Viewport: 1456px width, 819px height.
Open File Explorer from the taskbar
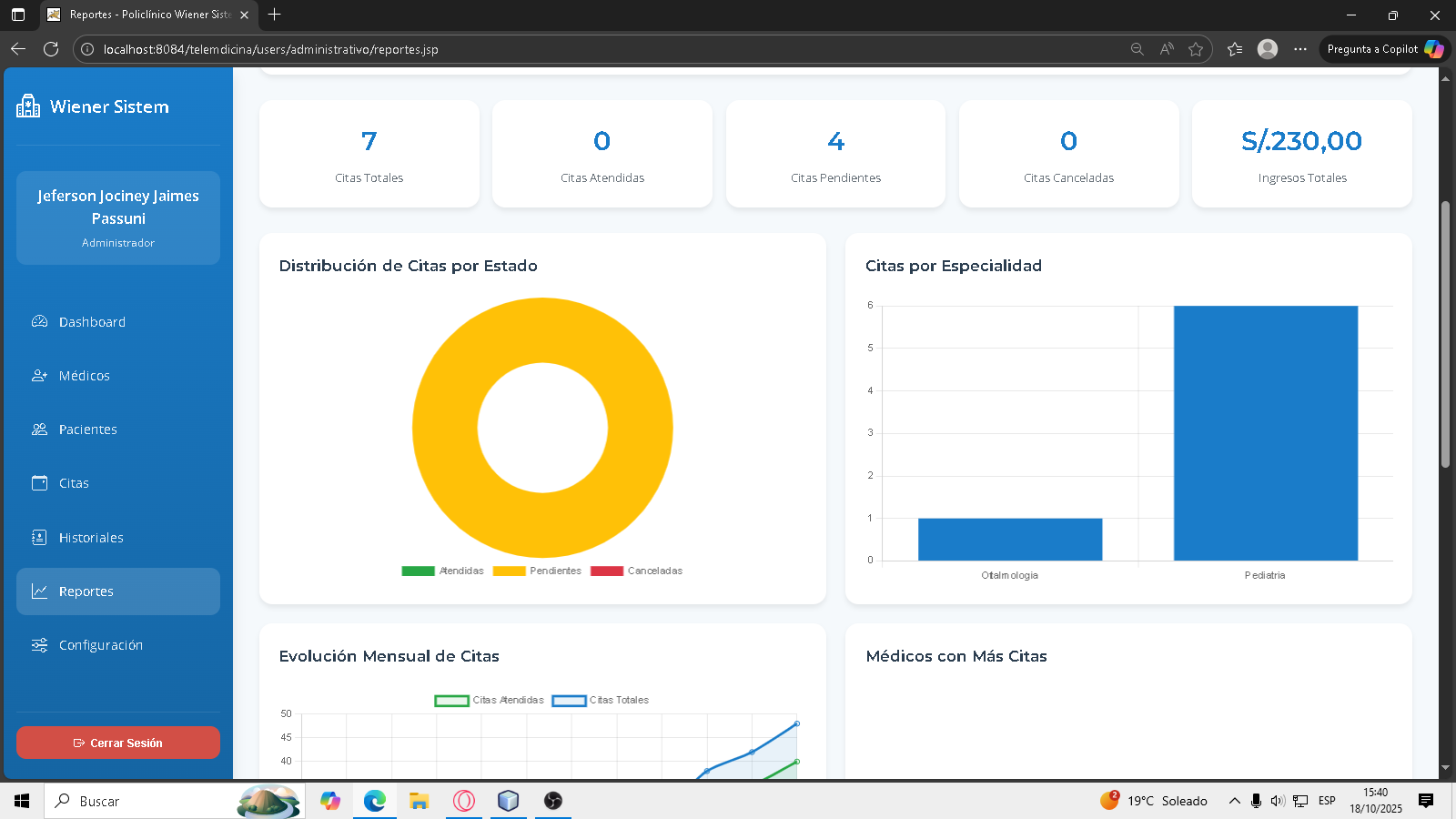[419, 801]
